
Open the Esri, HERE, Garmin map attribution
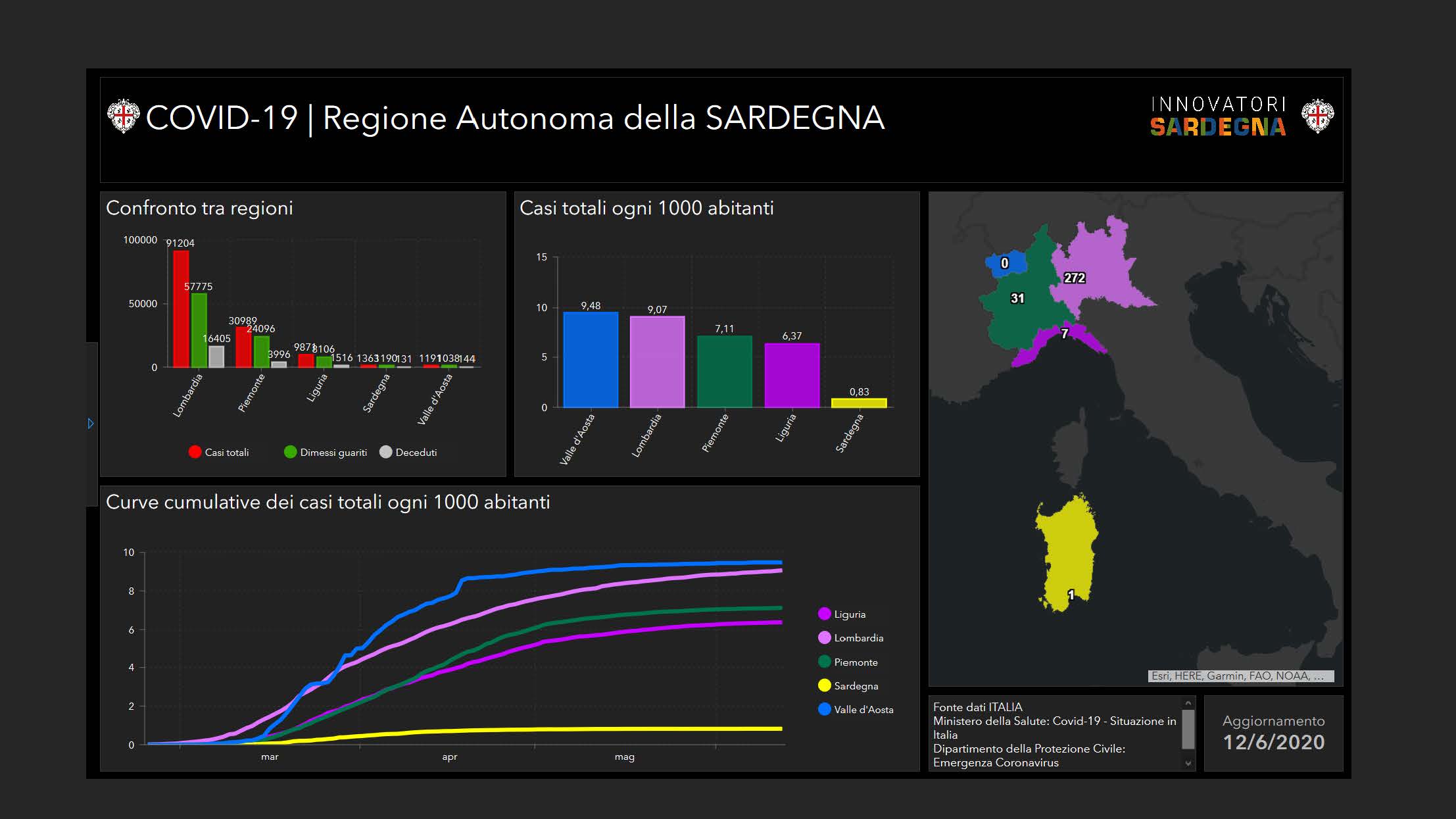point(1240,676)
